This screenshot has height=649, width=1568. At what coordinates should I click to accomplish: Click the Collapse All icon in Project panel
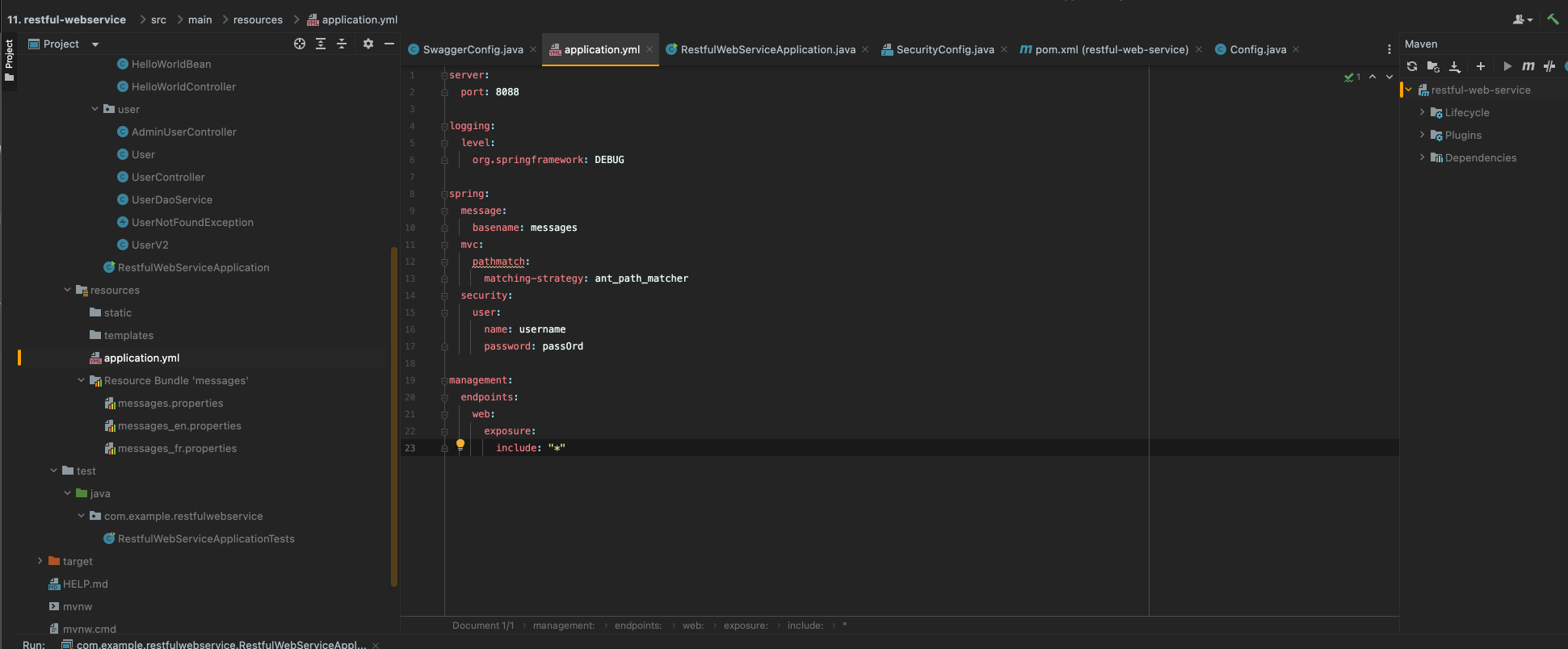point(342,44)
